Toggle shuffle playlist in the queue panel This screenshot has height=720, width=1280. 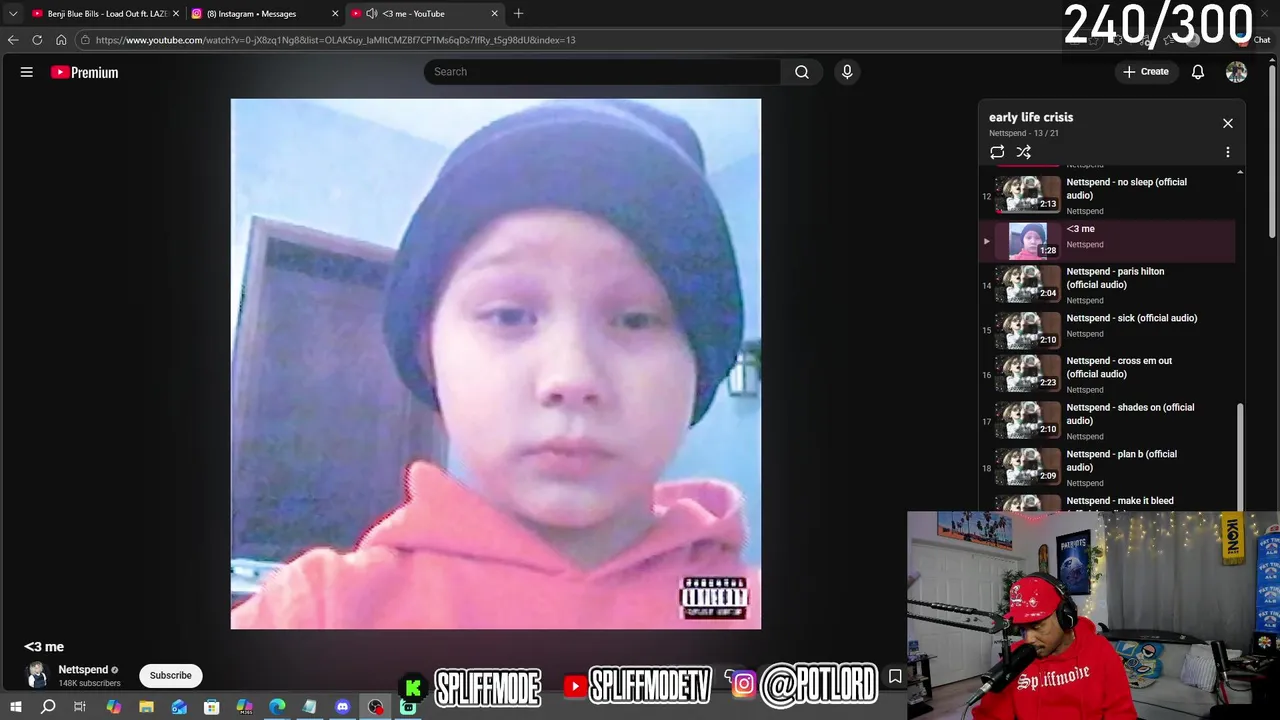pos(1024,152)
